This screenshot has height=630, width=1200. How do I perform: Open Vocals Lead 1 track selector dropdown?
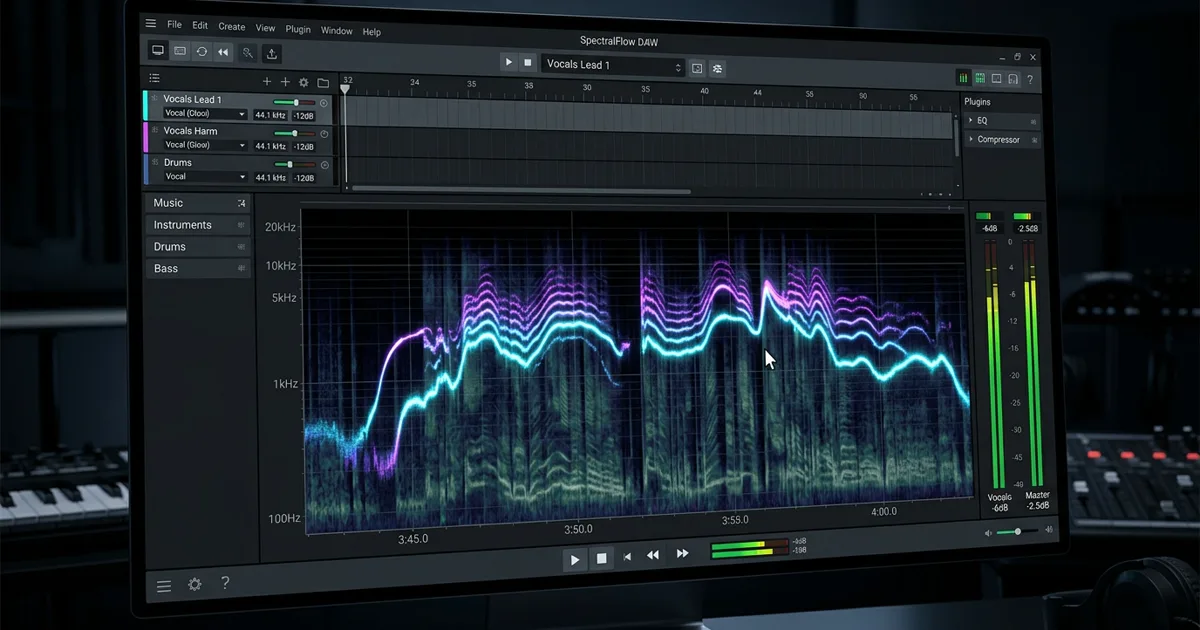(x=613, y=65)
